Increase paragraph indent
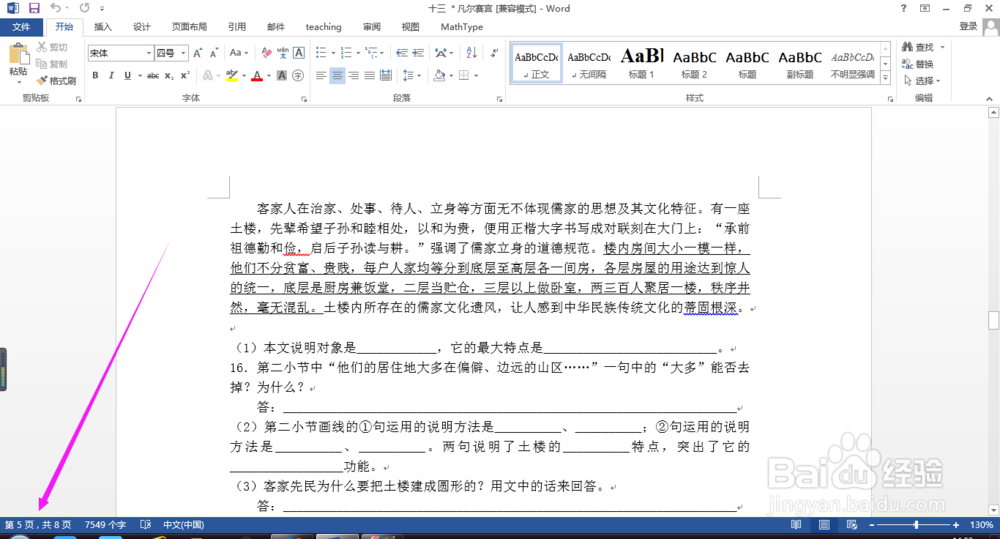1000x539 pixels. click(x=418, y=53)
